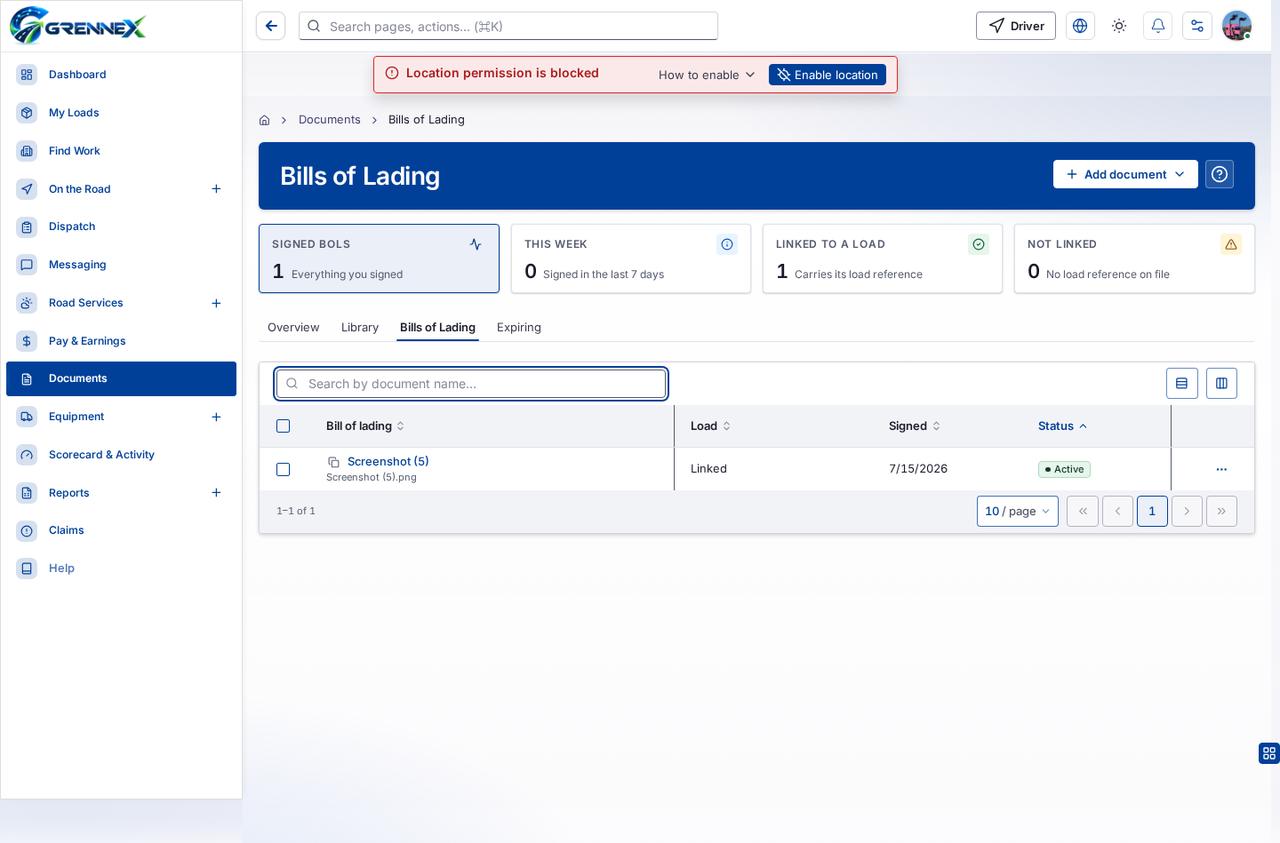Expand Equipment submenu
Image resolution: width=1280 pixels, height=843 pixels.
click(216, 417)
